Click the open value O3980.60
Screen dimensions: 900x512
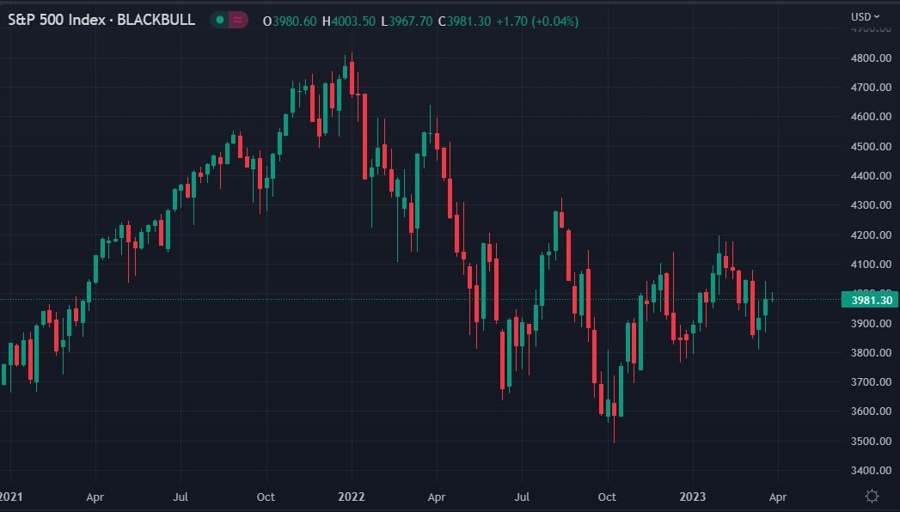pos(289,21)
